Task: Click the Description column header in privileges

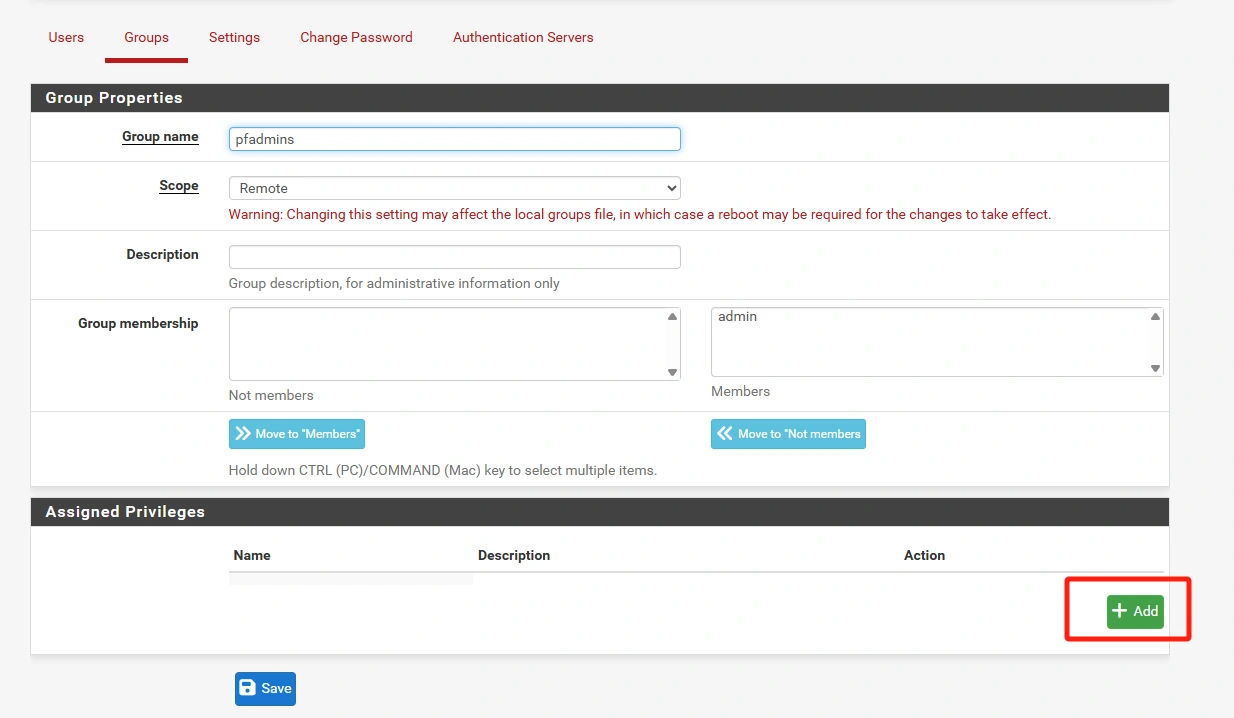Action: coord(514,555)
